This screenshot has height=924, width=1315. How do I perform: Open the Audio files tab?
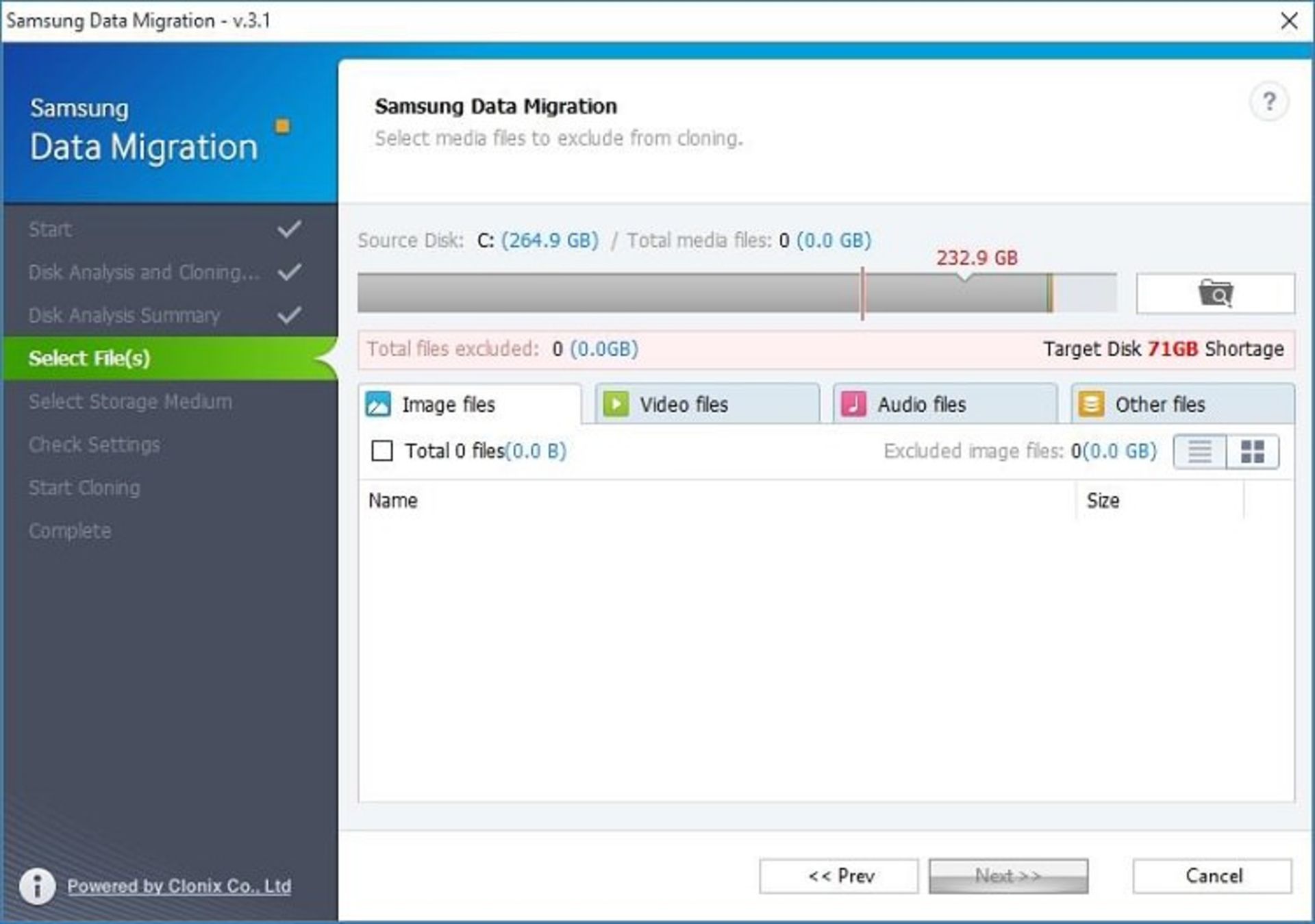[x=944, y=404]
